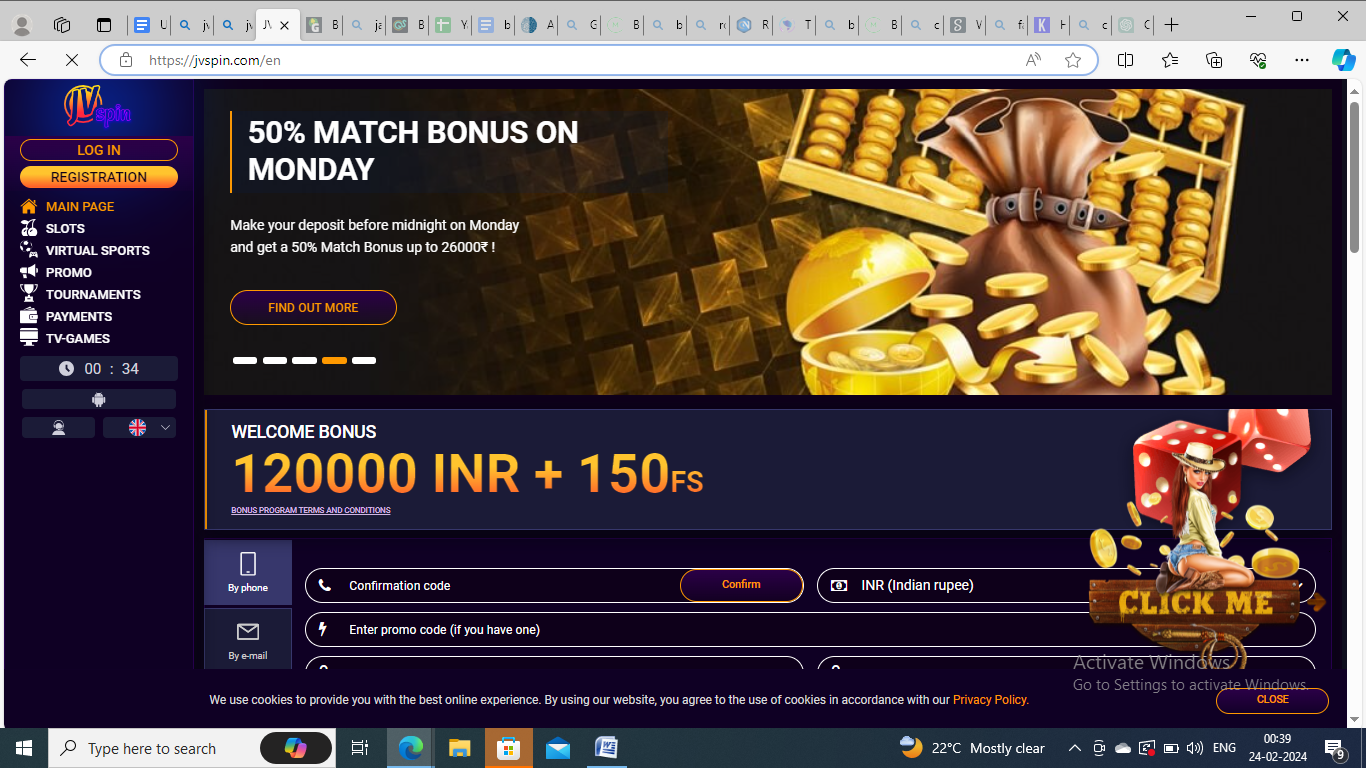Click the promo code input field
The height and width of the screenshot is (768, 1366).
pos(810,630)
